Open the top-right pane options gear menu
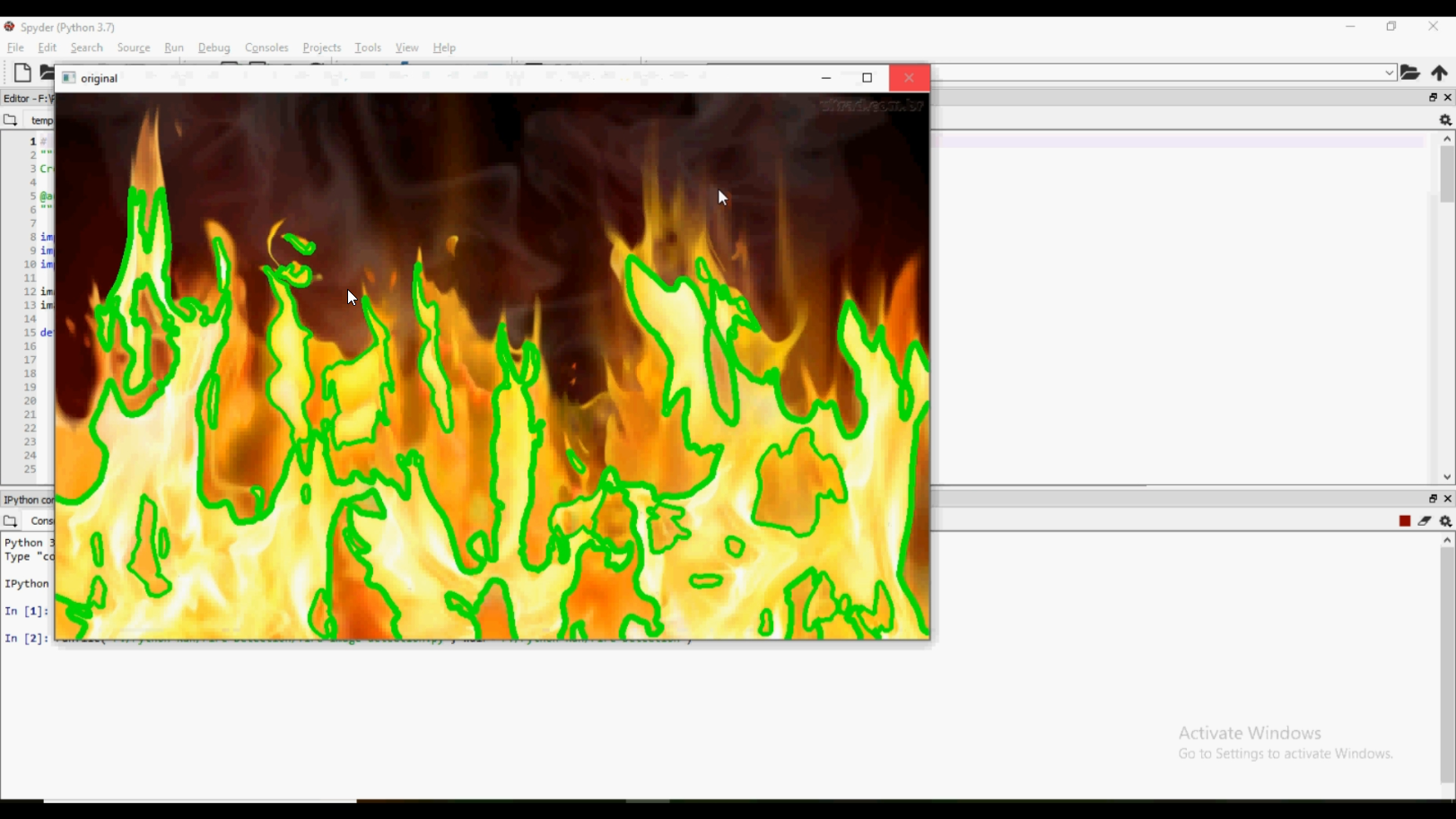This screenshot has height=819, width=1456. 1446,119
